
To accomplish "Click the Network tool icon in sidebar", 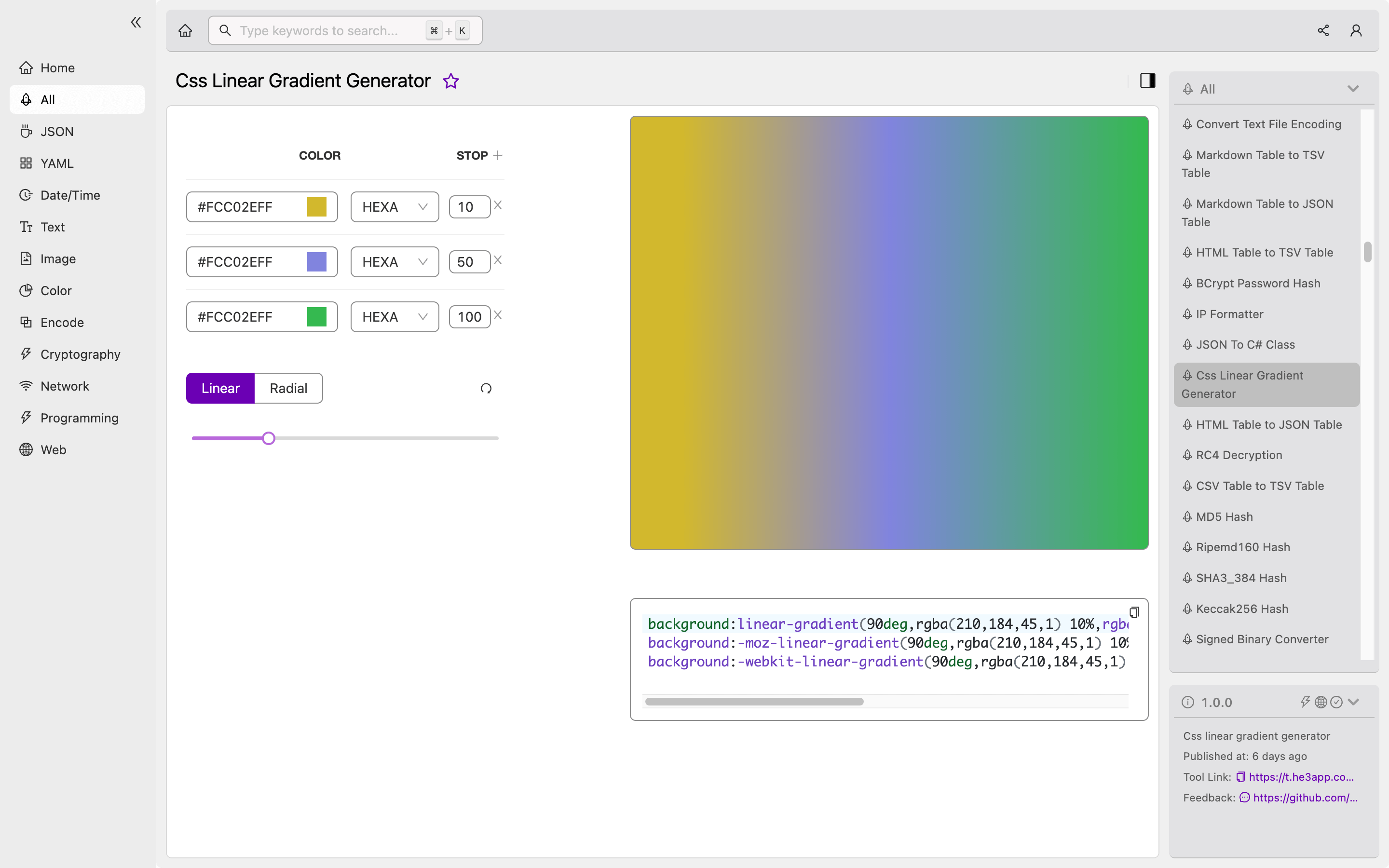I will [x=24, y=385].
